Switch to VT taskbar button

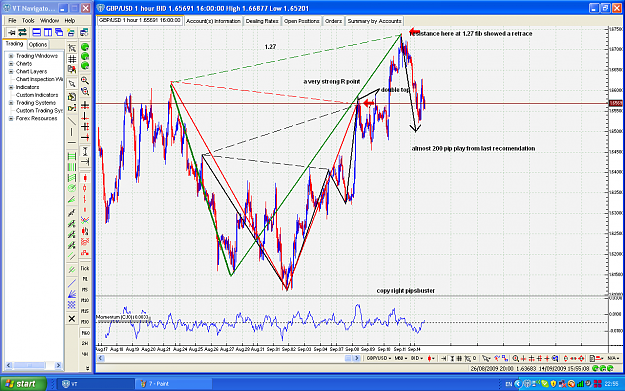coord(96,384)
